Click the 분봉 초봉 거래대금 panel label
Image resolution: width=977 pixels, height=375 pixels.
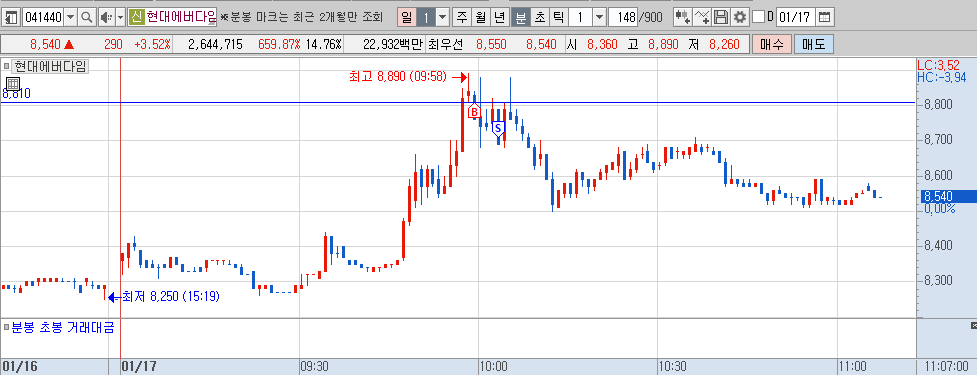[x=63, y=327]
